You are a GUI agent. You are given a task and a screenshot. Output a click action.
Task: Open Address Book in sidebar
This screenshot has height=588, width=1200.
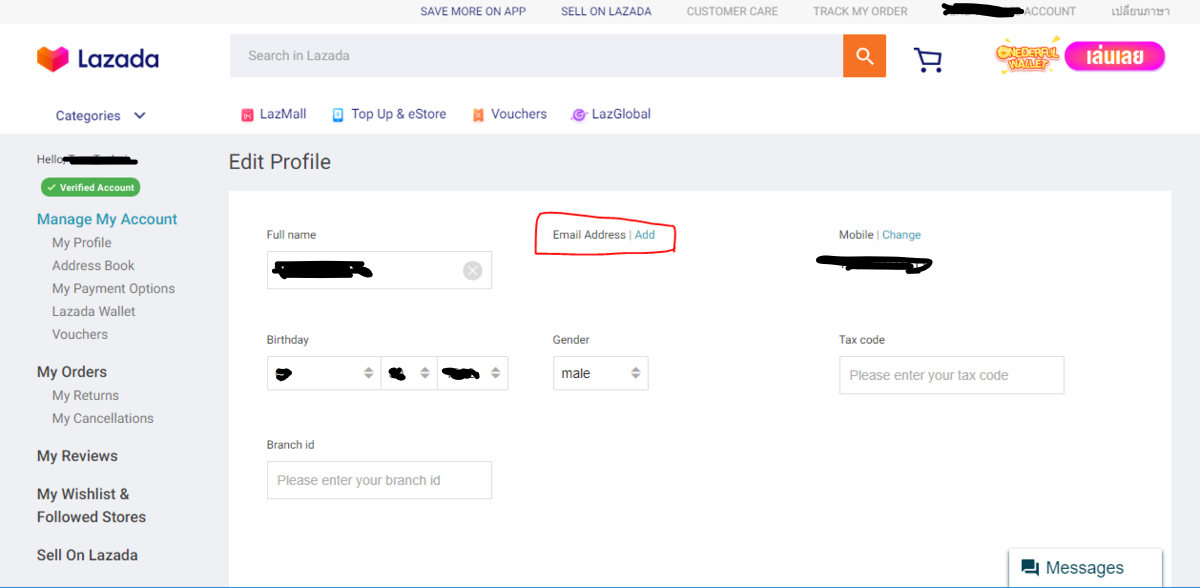93,266
